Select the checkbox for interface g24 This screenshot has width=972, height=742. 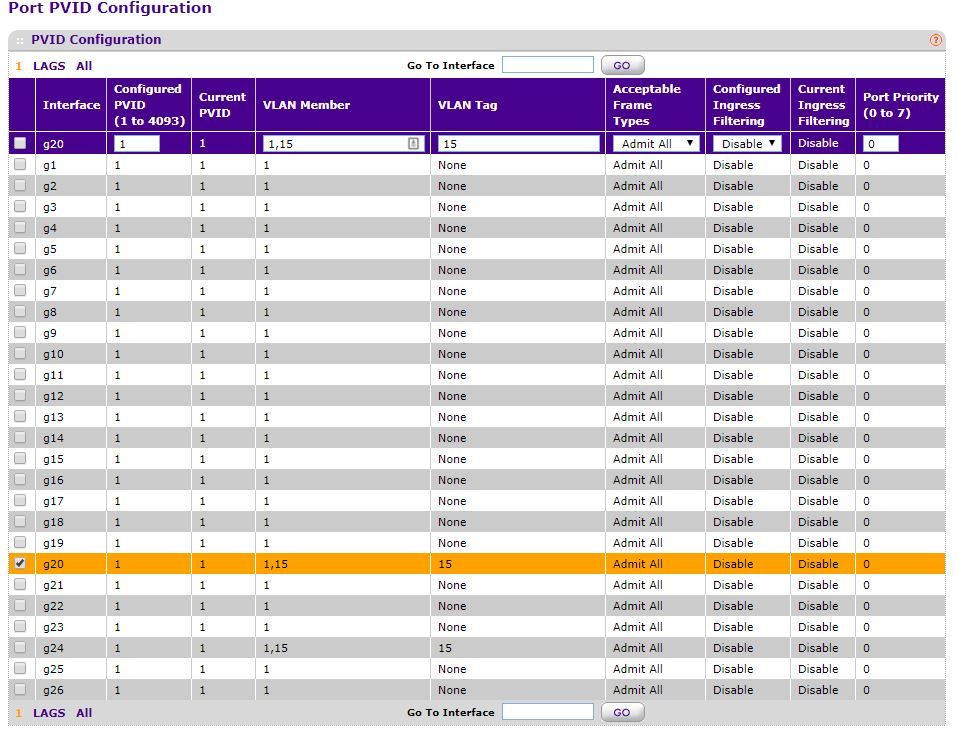(x=20, y=648)
